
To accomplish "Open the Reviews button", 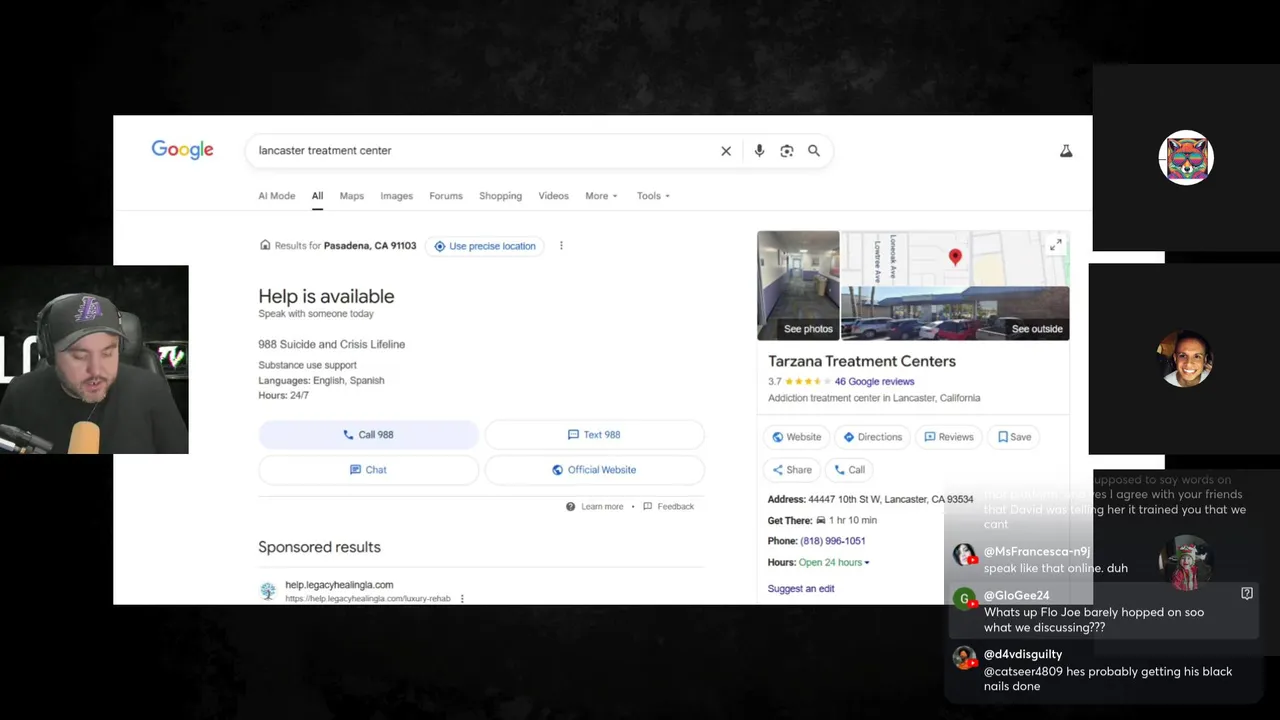I will [x=949, y=437].
